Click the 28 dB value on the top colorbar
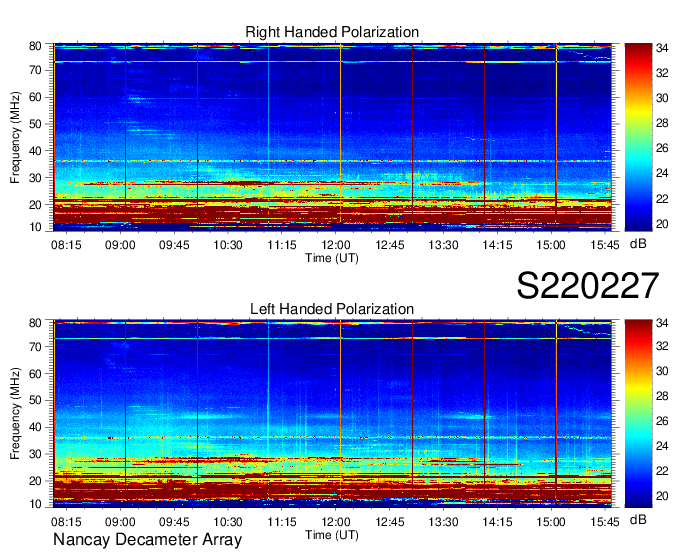 click(662, 123)
